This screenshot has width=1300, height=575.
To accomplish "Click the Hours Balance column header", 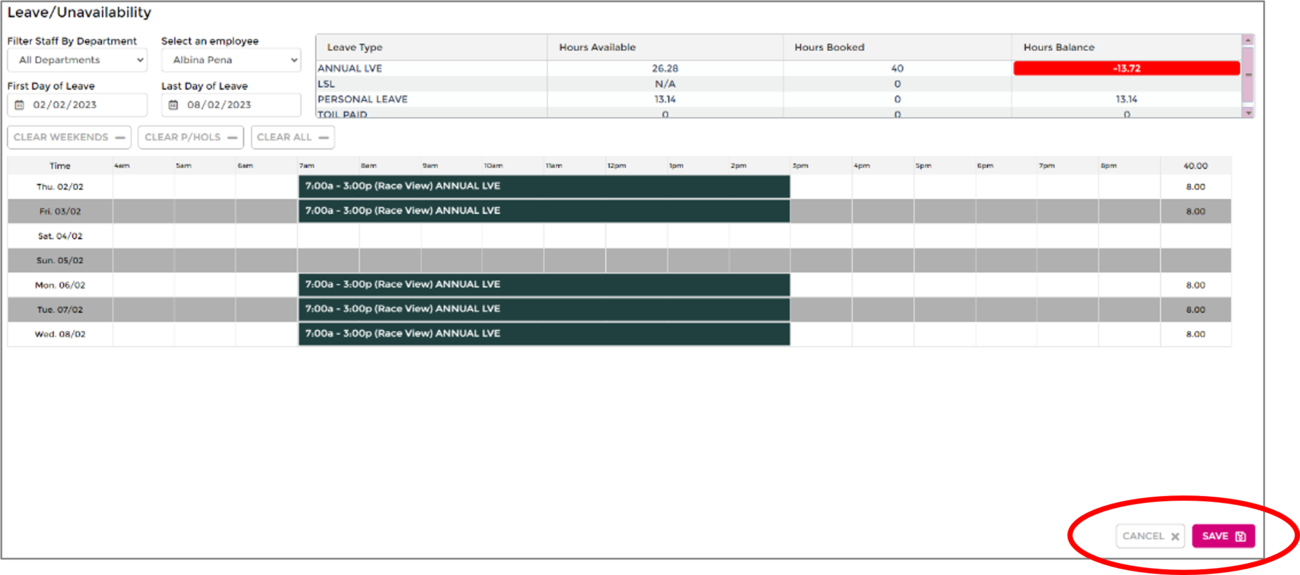I will 1058,47.
